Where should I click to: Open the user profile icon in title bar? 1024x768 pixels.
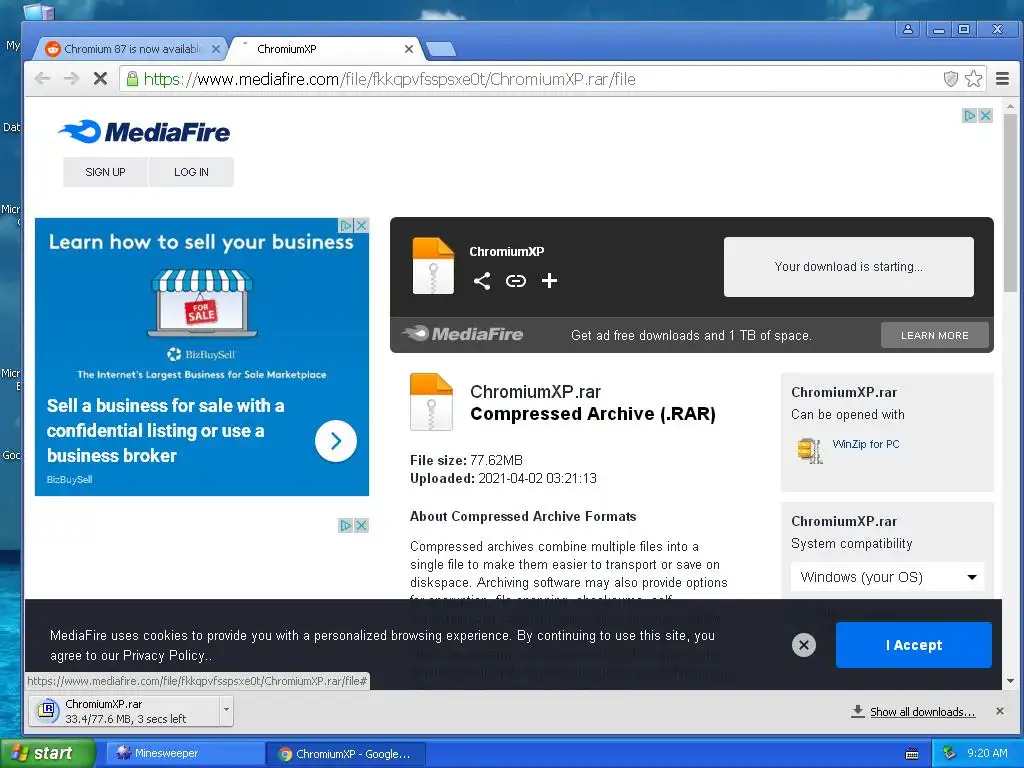point(908,29)
